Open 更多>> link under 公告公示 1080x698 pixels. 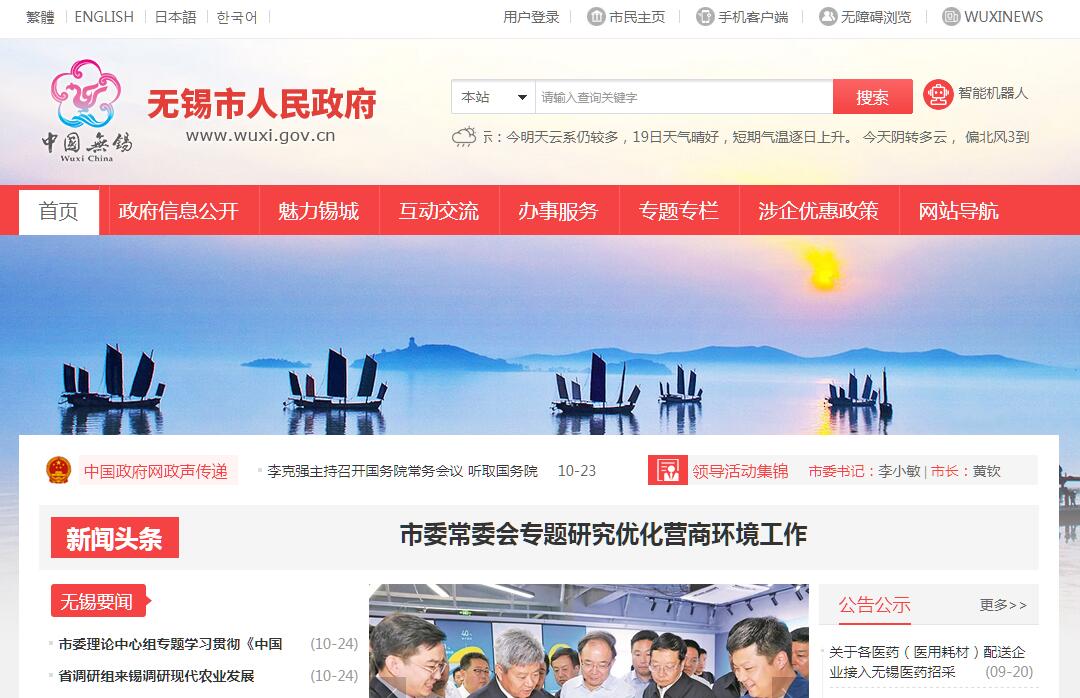pos(1003,605)
